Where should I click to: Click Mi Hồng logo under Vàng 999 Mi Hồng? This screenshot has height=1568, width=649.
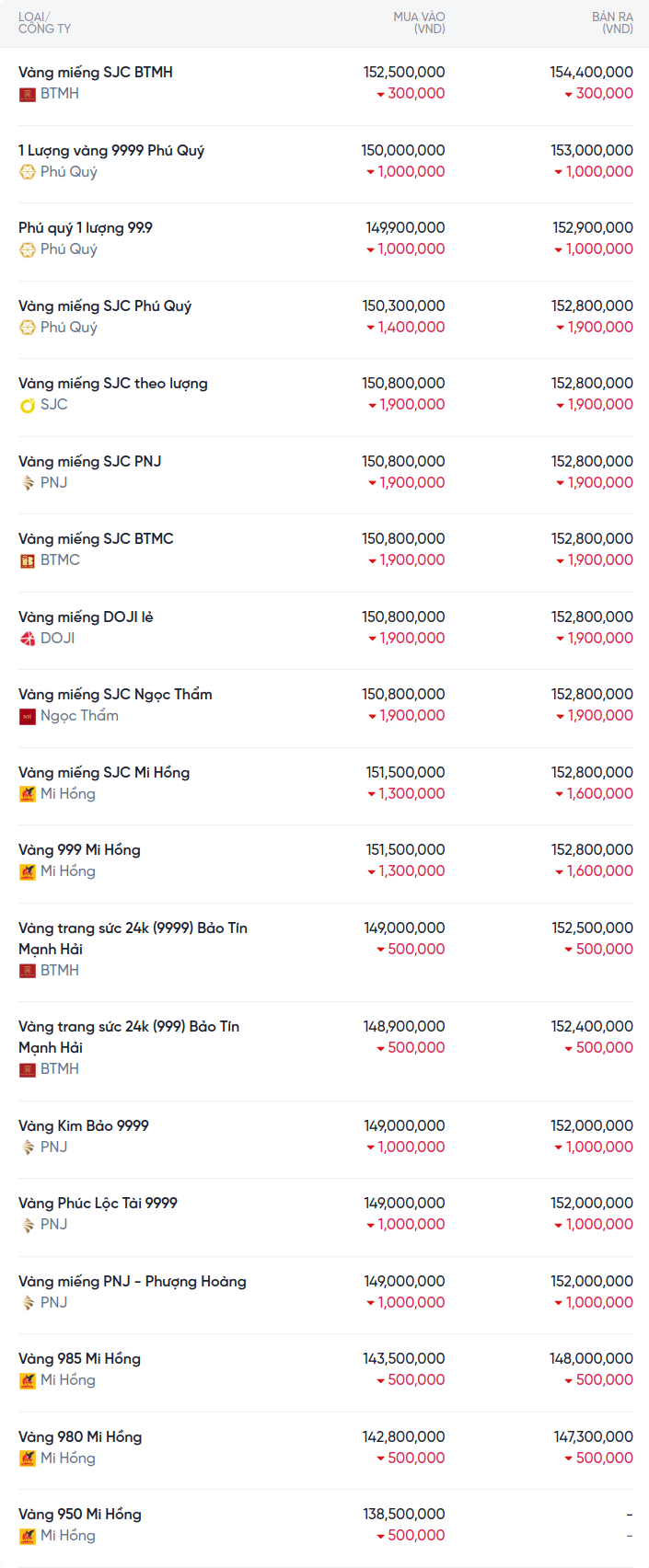[x=28, y=871]
